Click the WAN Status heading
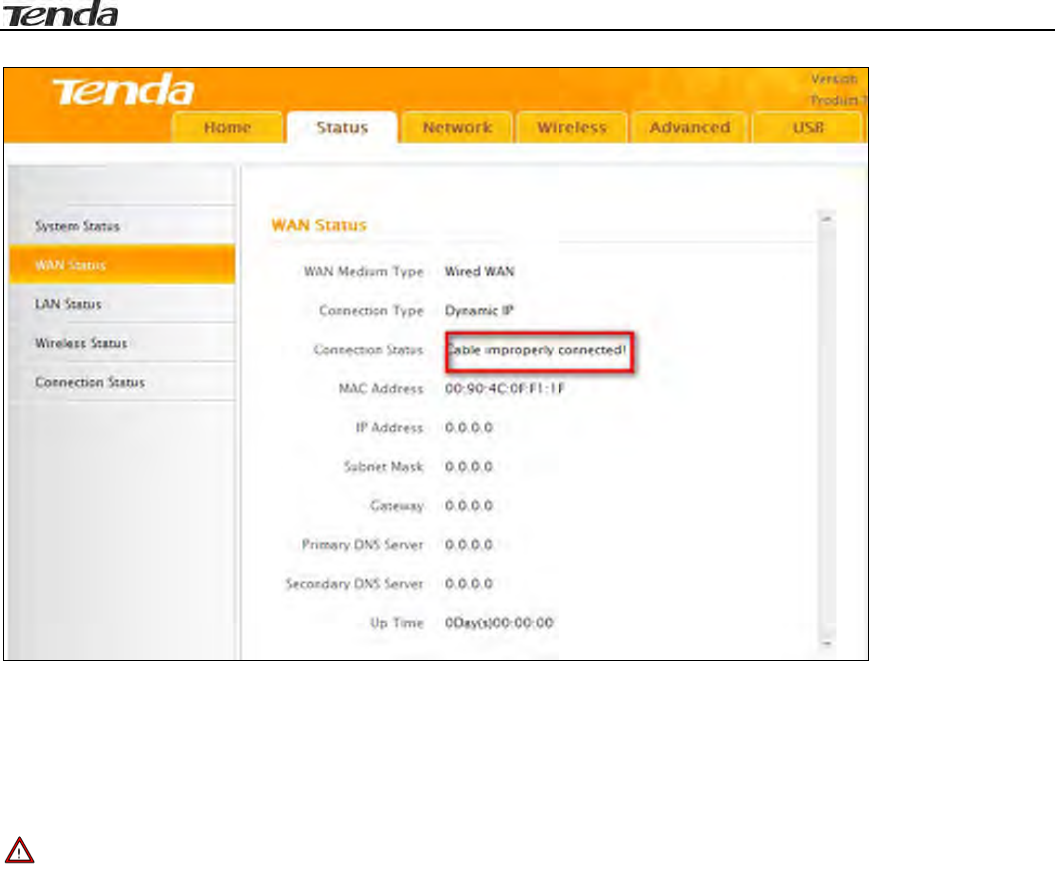The height and width of the screenshot is (870, 1055). (319, 225)
